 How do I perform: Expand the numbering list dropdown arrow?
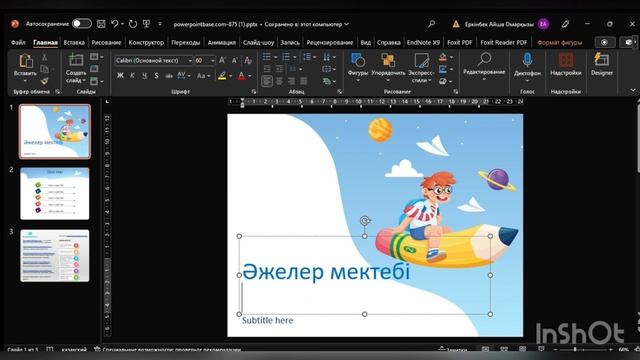tap(295, 57)
